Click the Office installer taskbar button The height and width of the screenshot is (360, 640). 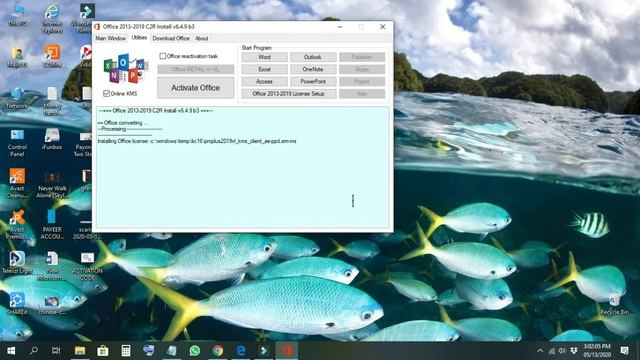point(287,351)
